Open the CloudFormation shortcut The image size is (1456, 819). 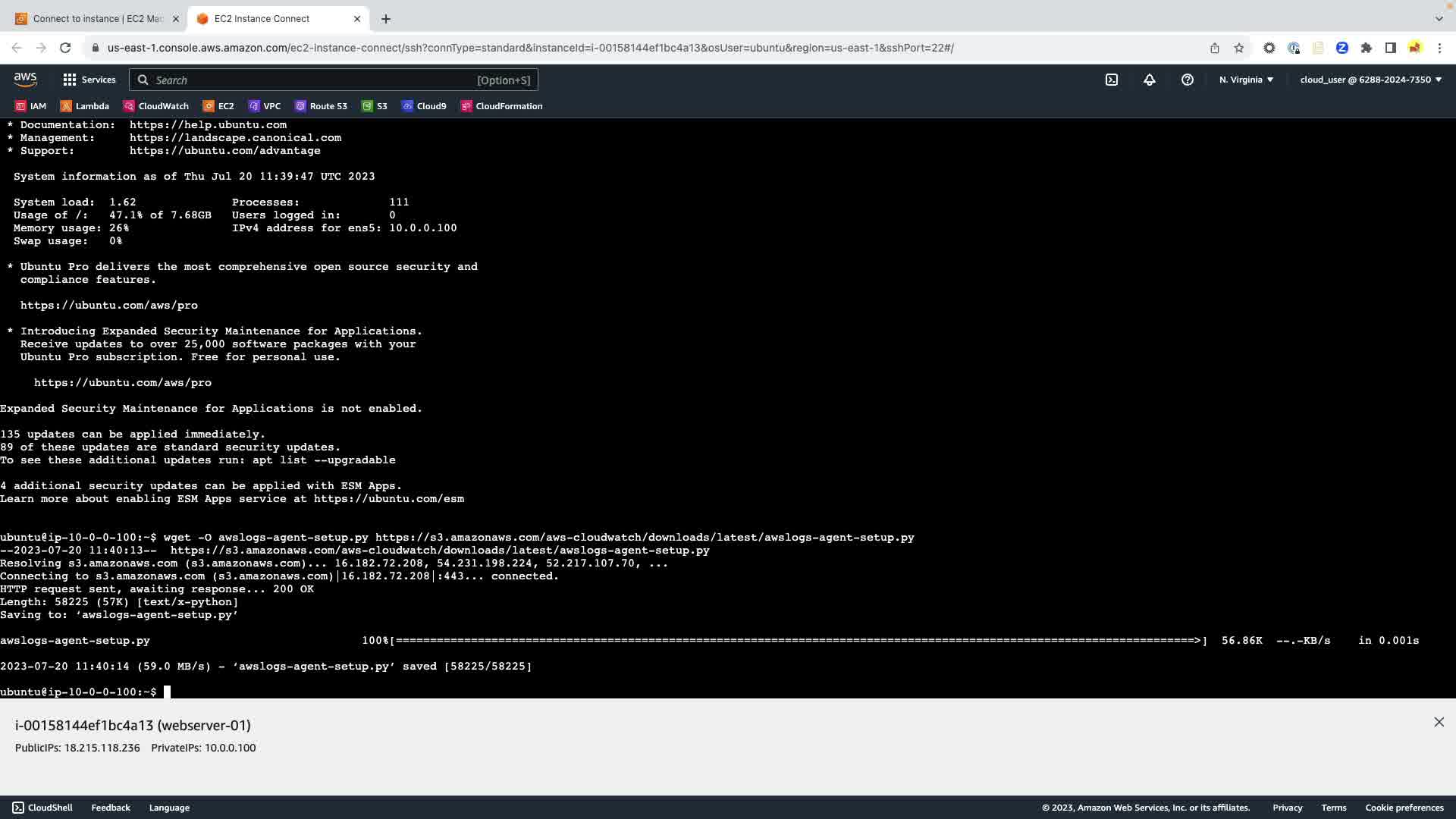[501, 106]
